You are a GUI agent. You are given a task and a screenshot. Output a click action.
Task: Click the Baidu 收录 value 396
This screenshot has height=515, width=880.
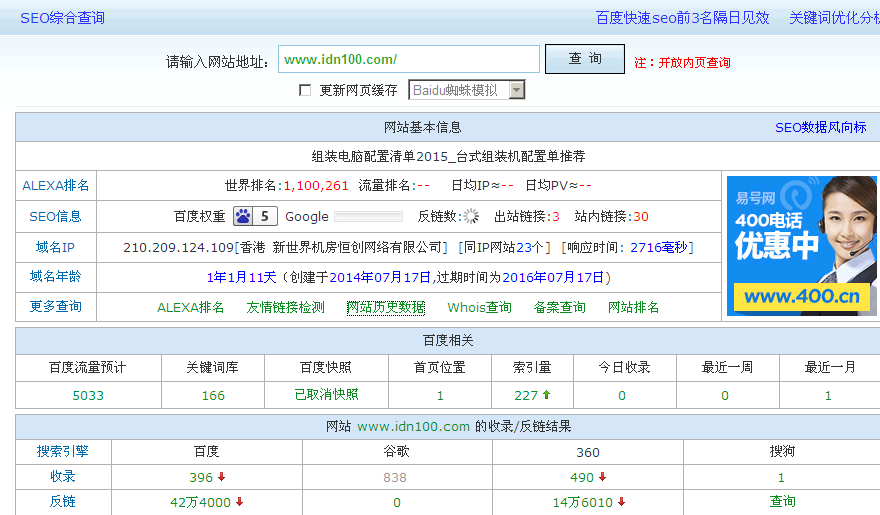click(201, 477)
